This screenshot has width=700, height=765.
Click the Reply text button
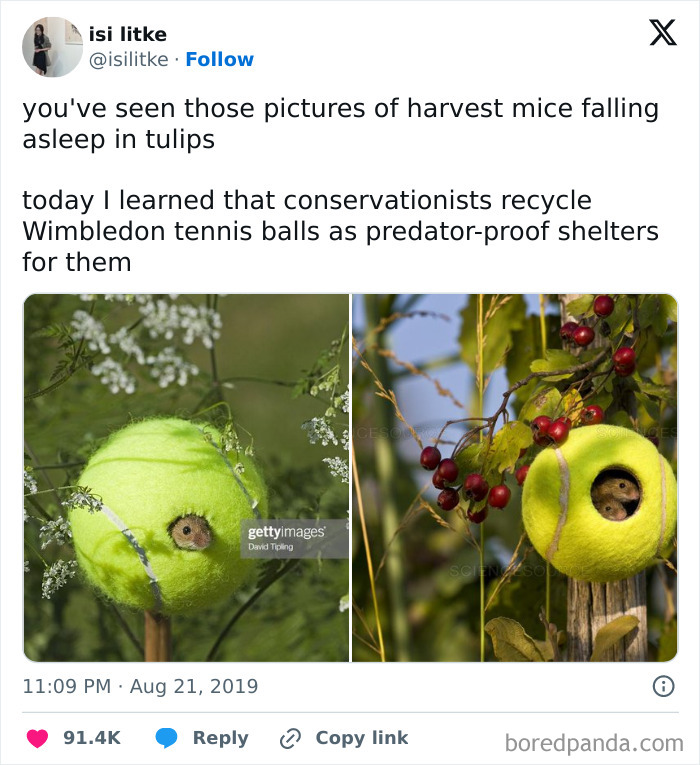[x=220, y=738]
